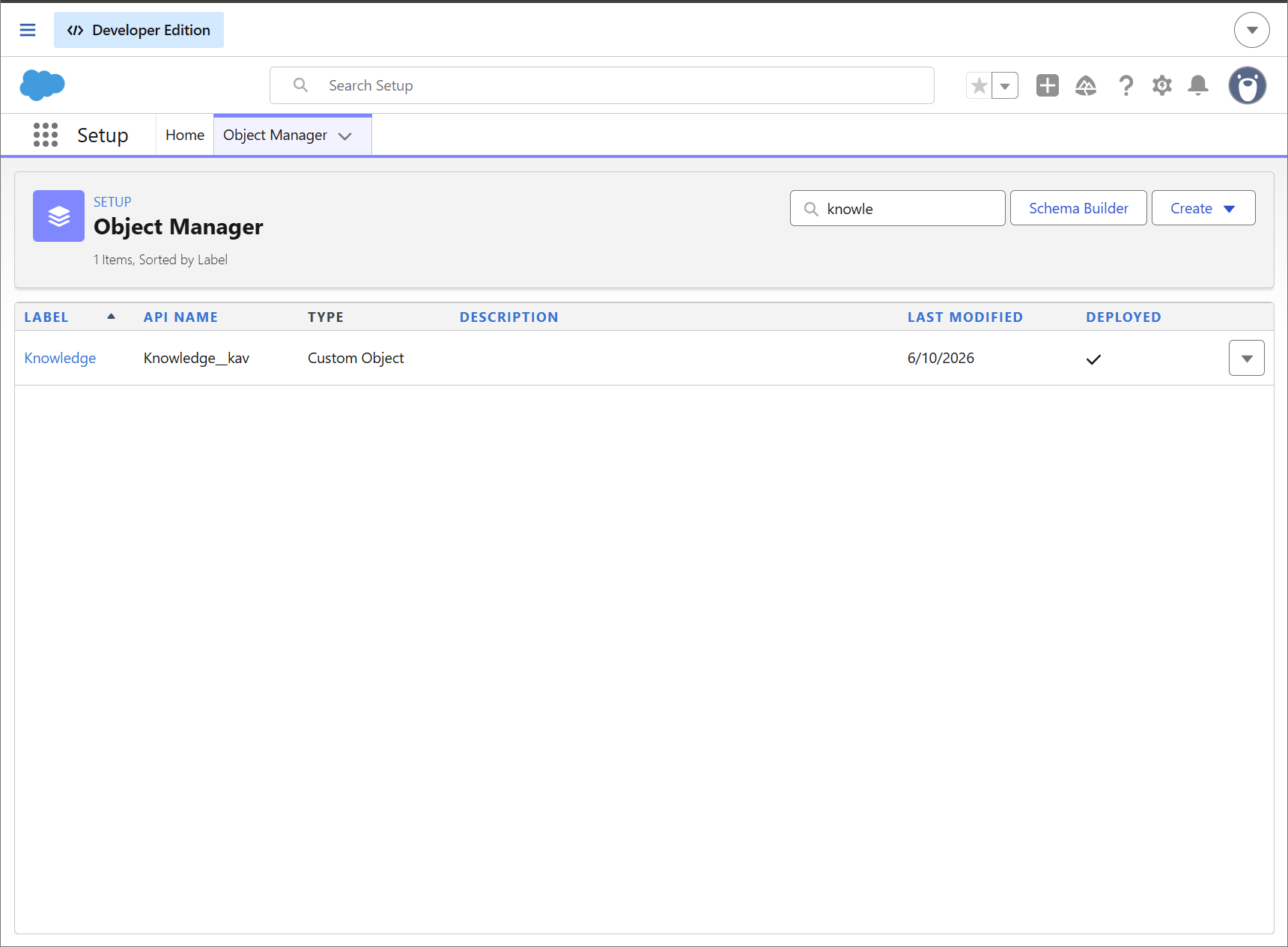Click the round dropdown button top-right

click(x=1252, y=30)
